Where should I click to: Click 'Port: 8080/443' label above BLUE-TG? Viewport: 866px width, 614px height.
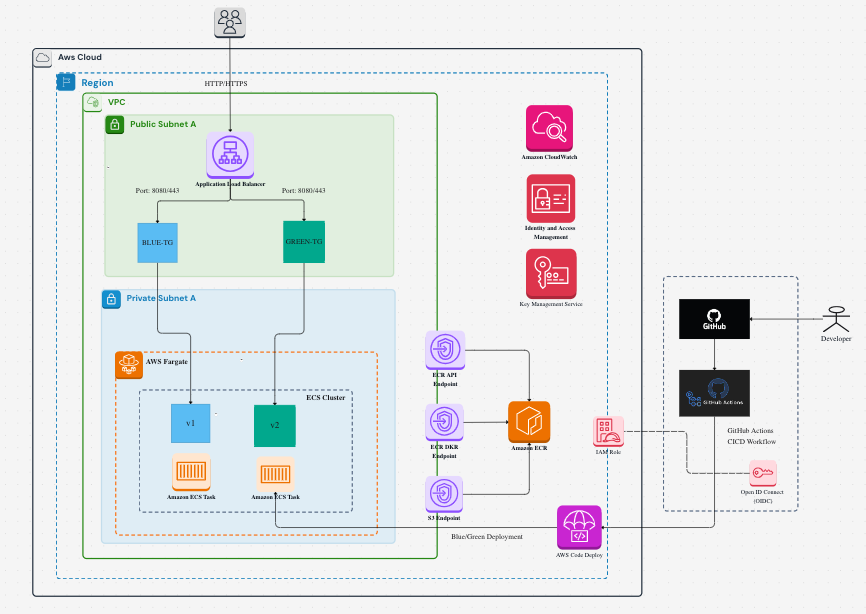(157, 190)
